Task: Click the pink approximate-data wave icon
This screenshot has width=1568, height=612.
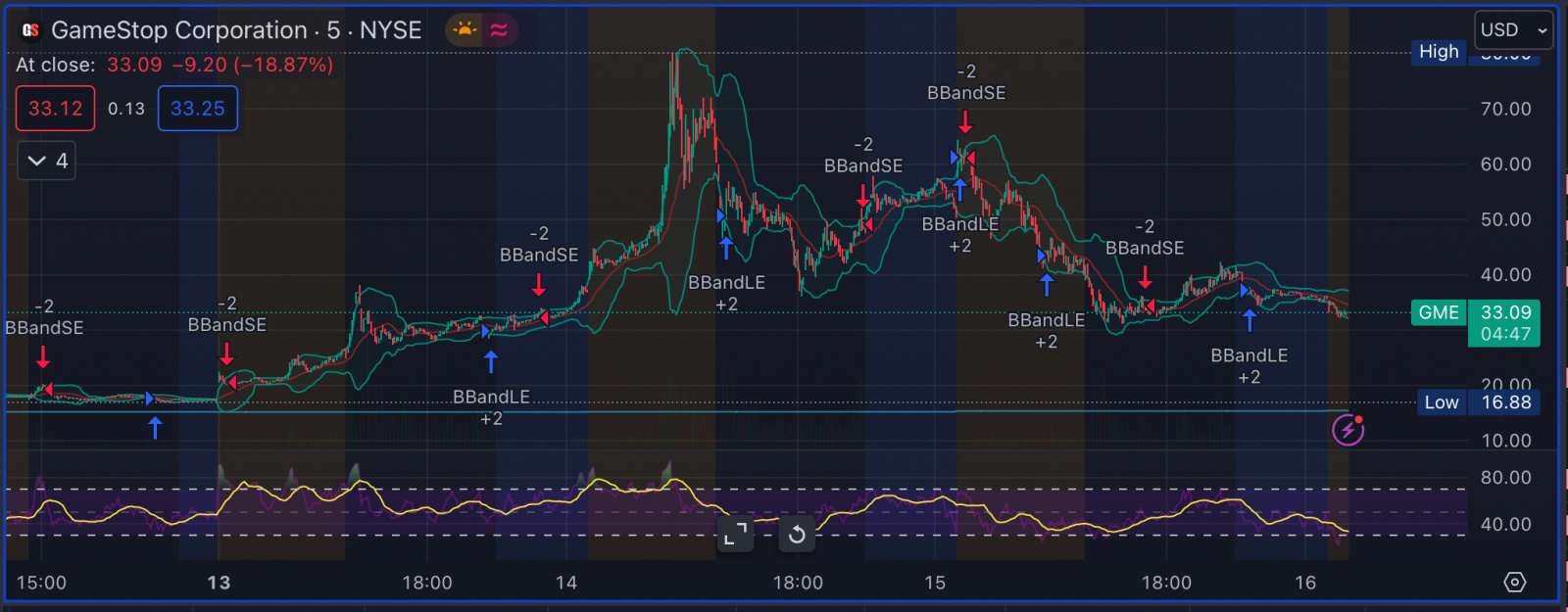Action: [499, 30]
